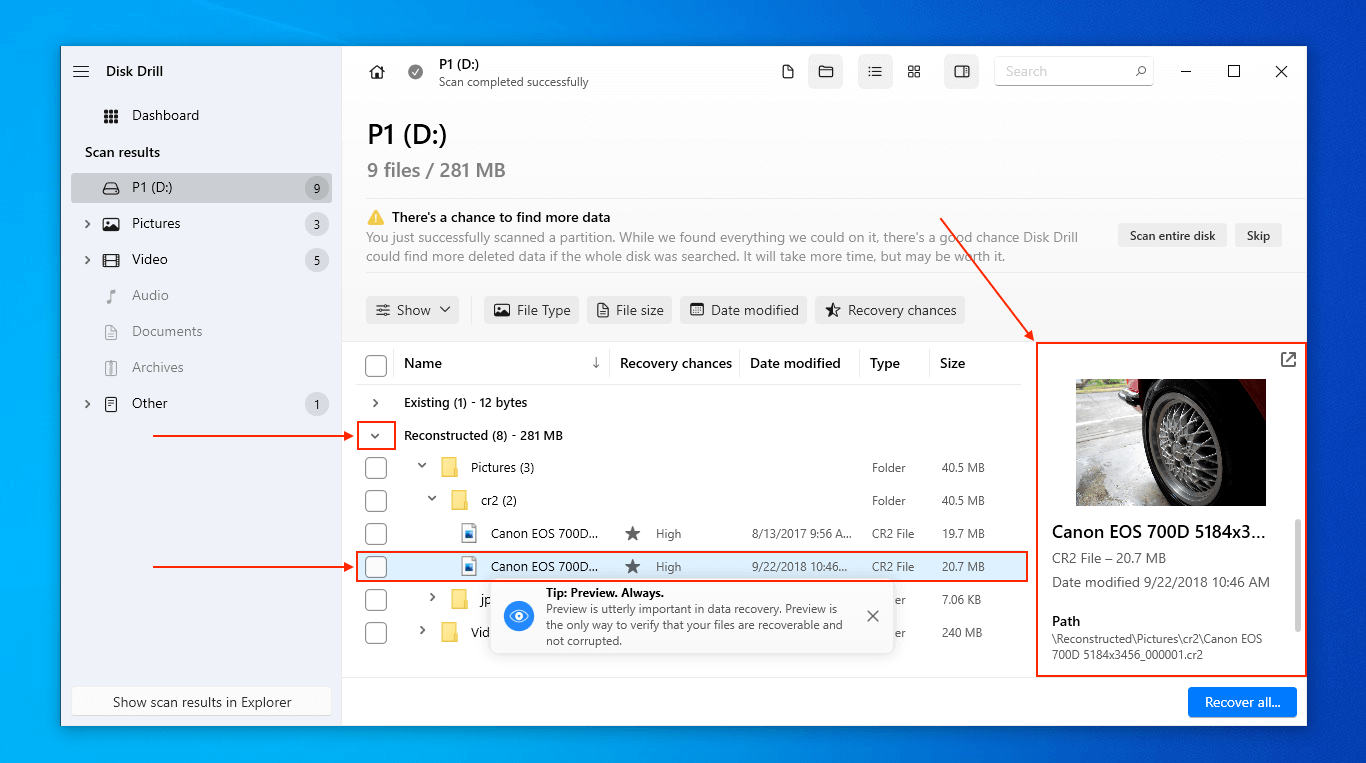The width and height of the screenshot is (1366, 763).
Task: Click the star icon on the 19.7 MB file
Action: click(633, 534)
